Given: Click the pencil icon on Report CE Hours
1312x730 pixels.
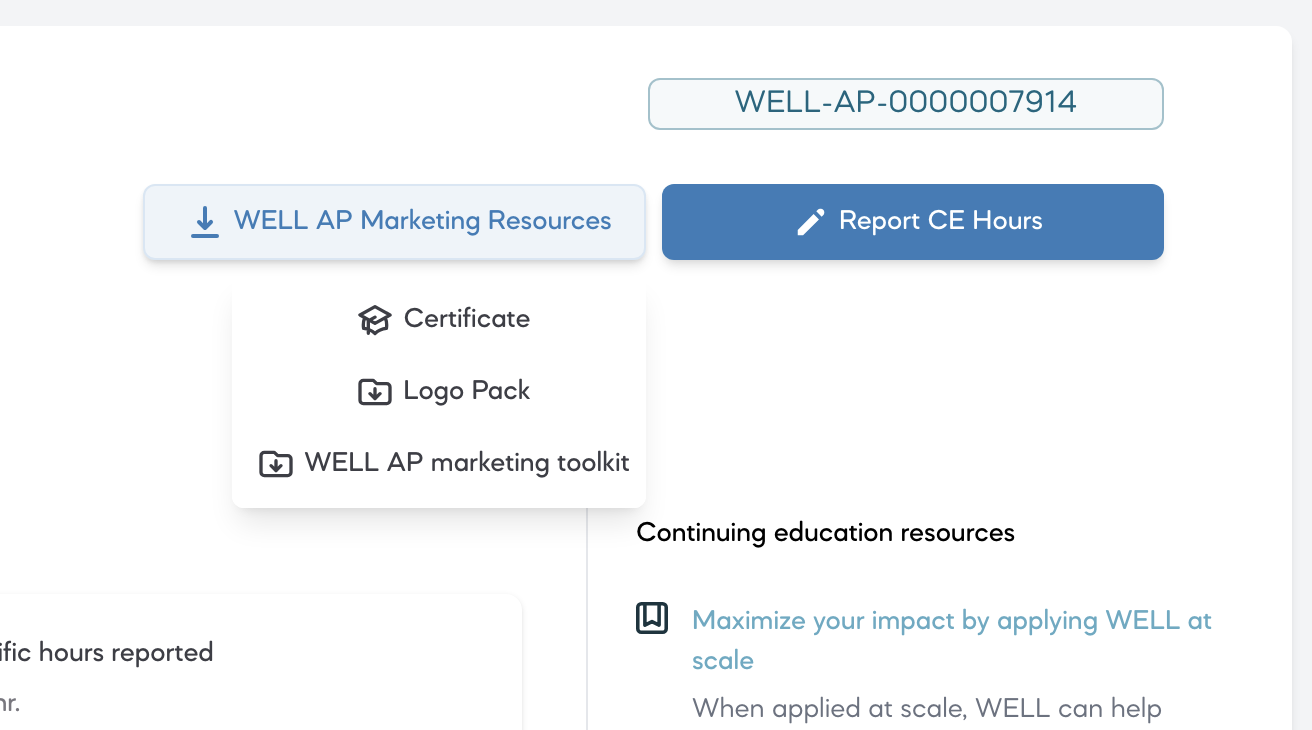Looking at the screenshot, I should [x=810, y=222].
